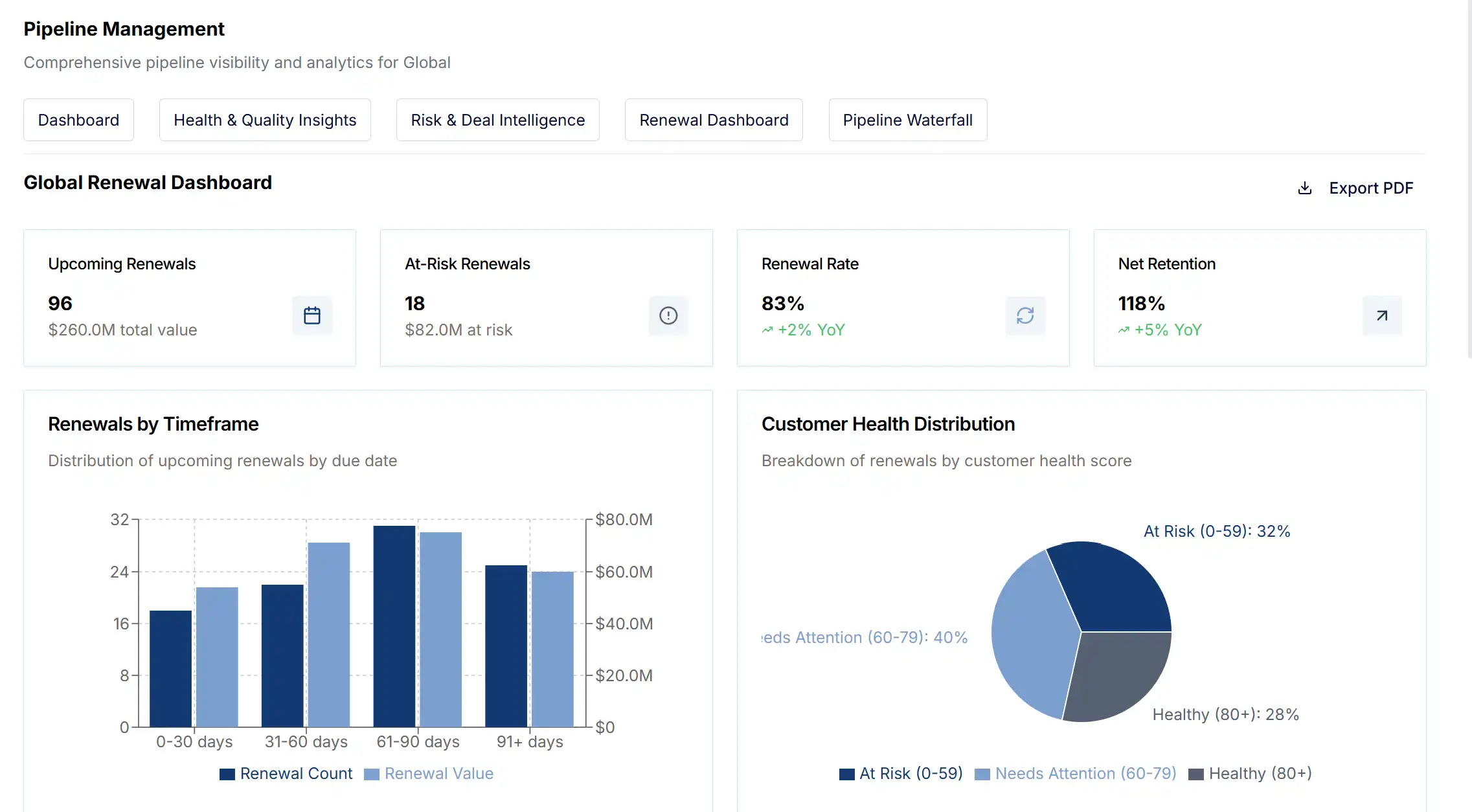Open the Risk & Deal Intelligence tab

point(497,120)
